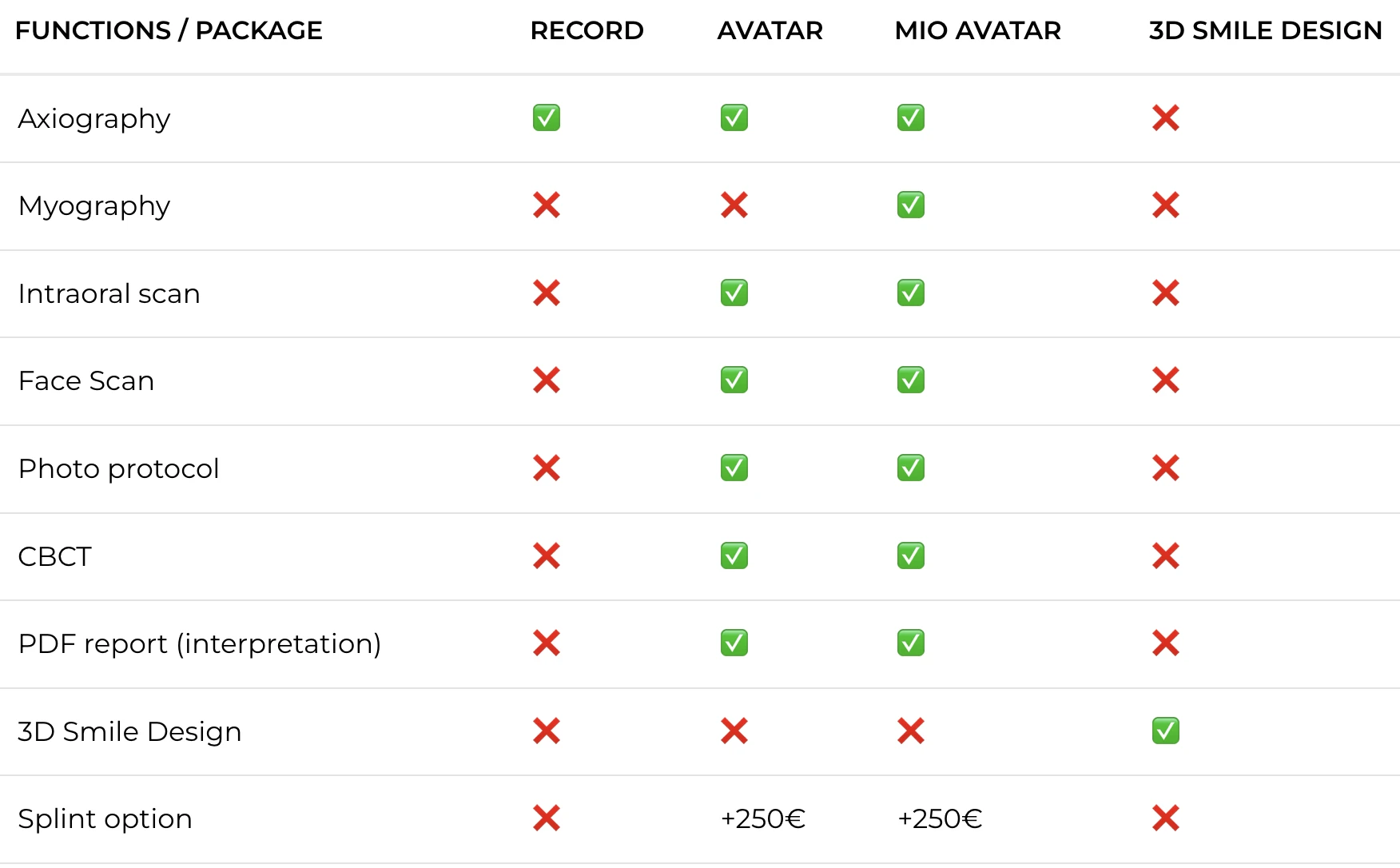
Task: Click PDF report checkmark under AVATAR
Action: point(734,643)
